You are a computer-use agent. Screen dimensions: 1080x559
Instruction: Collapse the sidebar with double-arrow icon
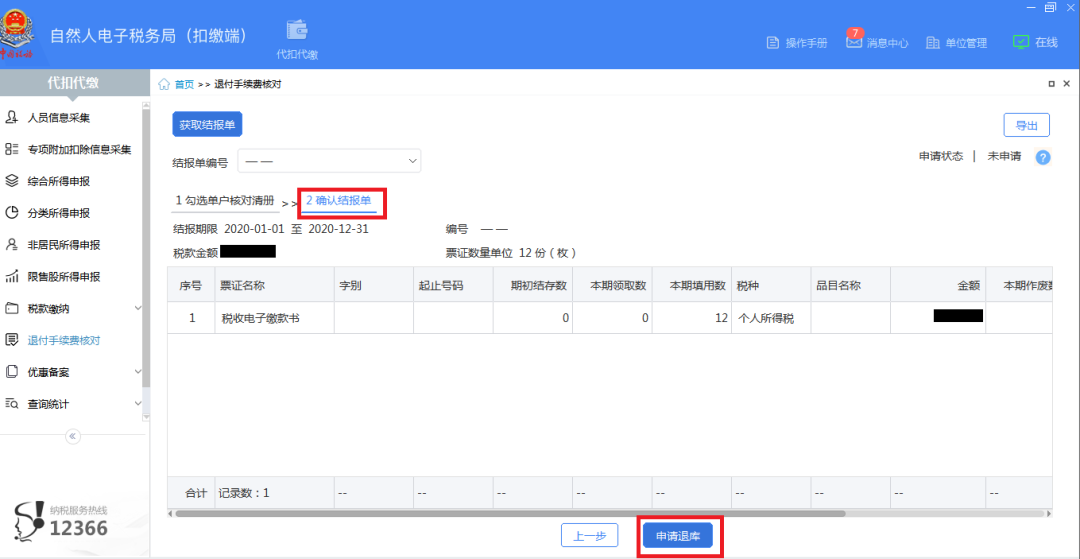pos(72,436)
